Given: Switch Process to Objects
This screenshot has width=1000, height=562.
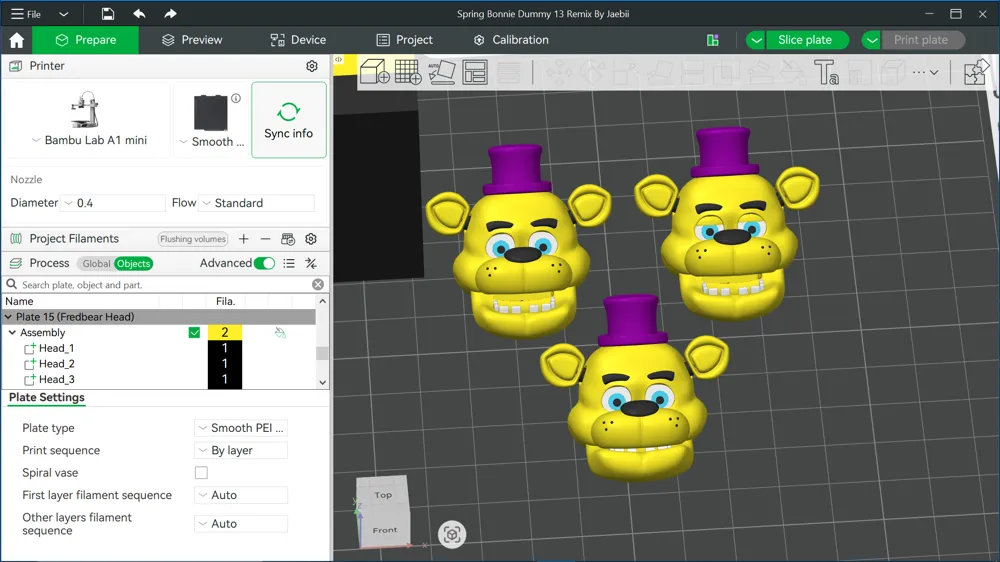Looking at the screenshot, I should [133, 263].
